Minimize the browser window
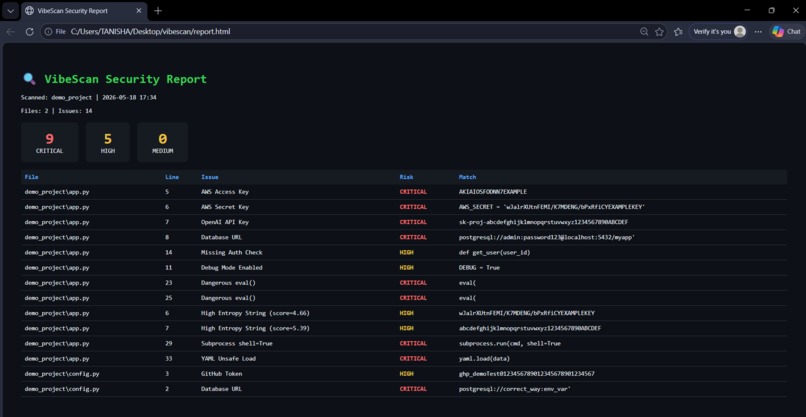Image resolution: width=806 pixels, height=417 pixels. point(747,10)
